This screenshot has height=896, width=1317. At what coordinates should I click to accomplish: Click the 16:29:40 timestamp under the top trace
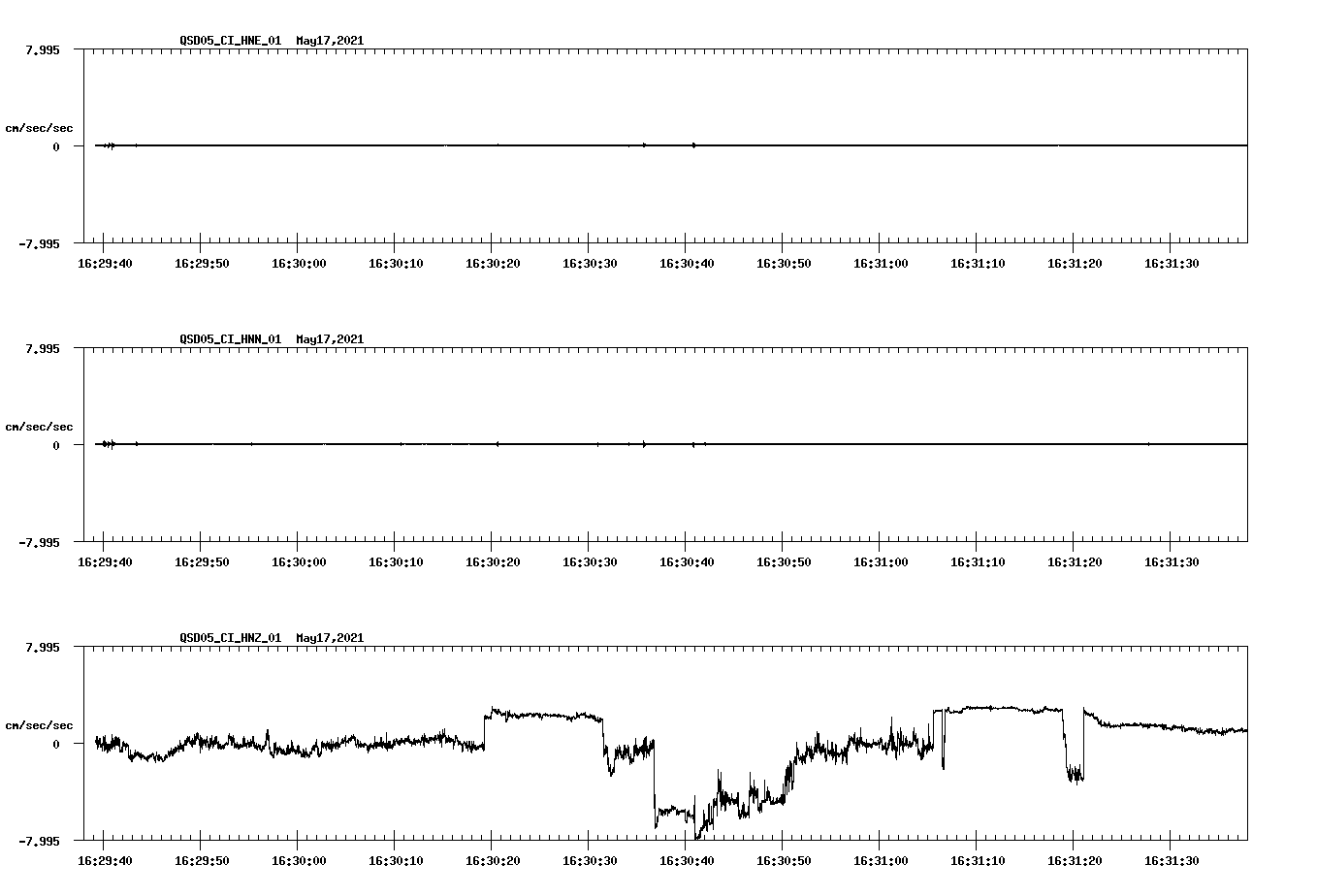(x=107, y=261)
